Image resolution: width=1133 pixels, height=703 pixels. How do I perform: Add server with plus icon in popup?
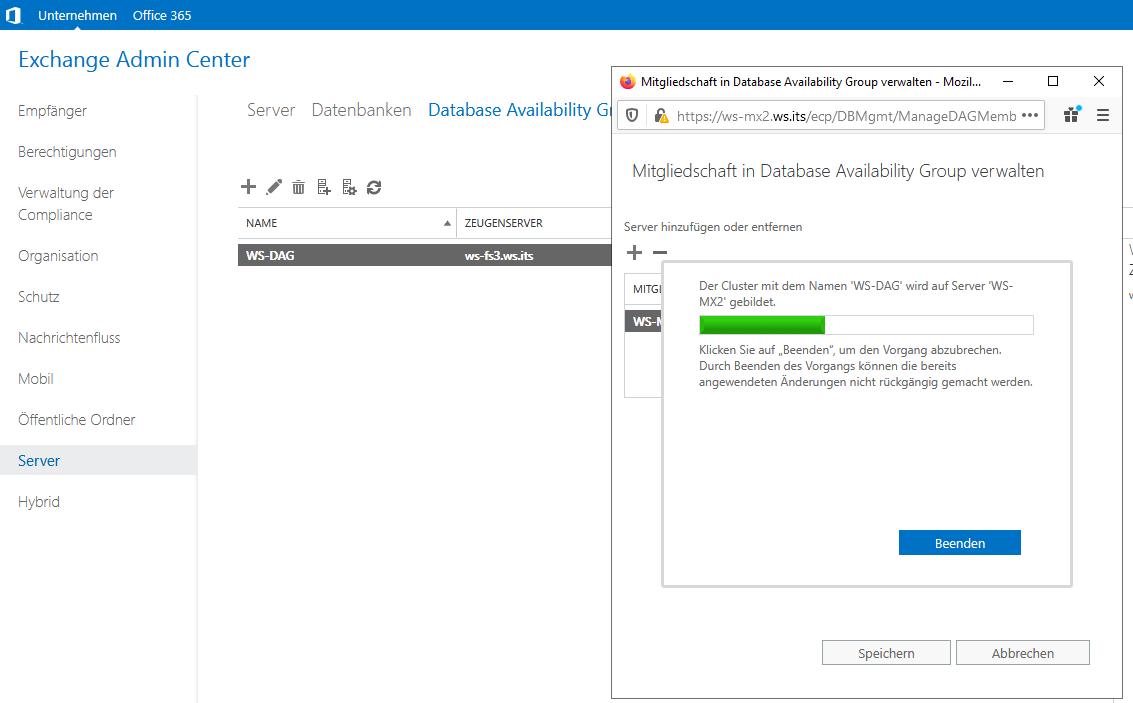tap(634, 252)
